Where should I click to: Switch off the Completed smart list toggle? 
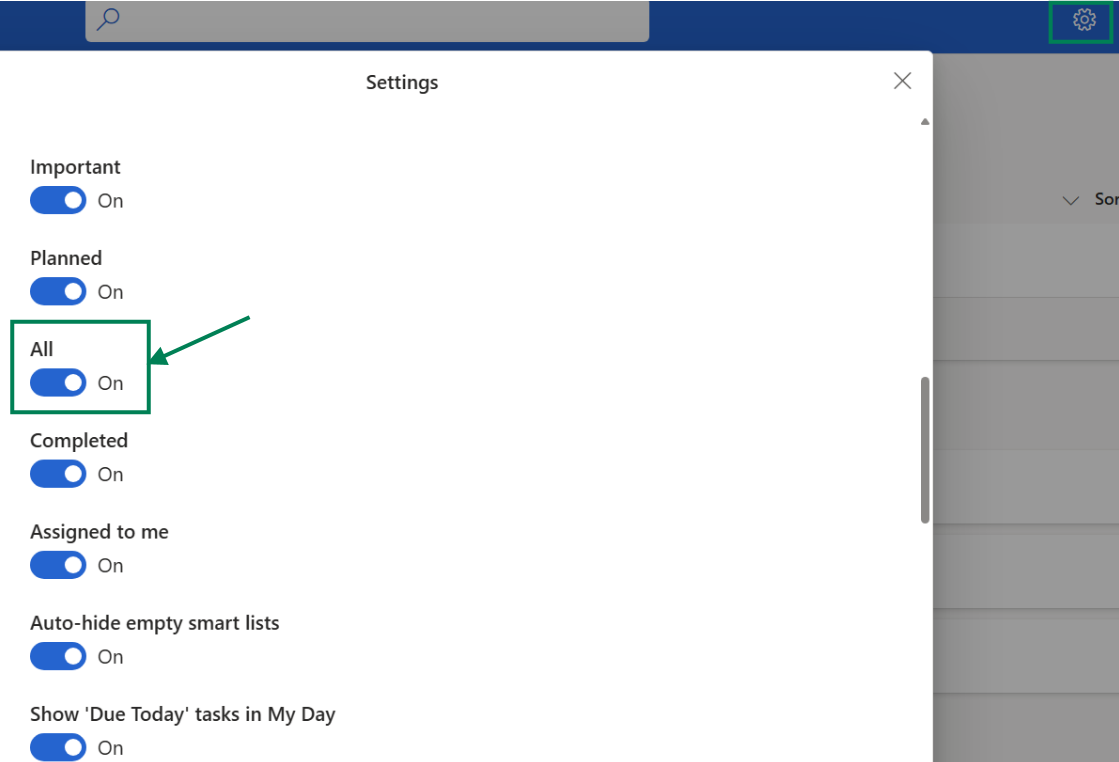click(58, 474)
